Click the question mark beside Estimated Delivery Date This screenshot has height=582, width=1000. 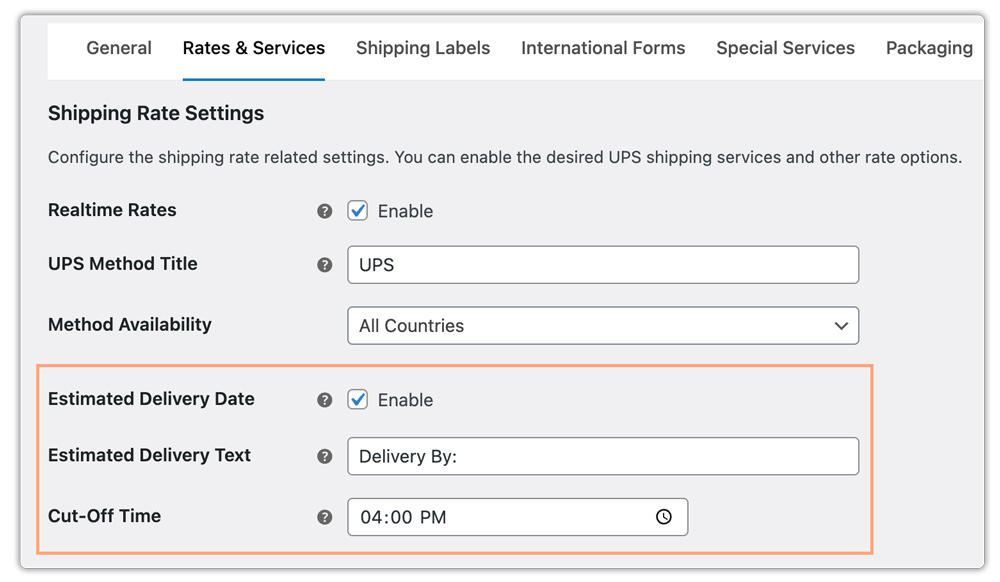click(324, 399)
